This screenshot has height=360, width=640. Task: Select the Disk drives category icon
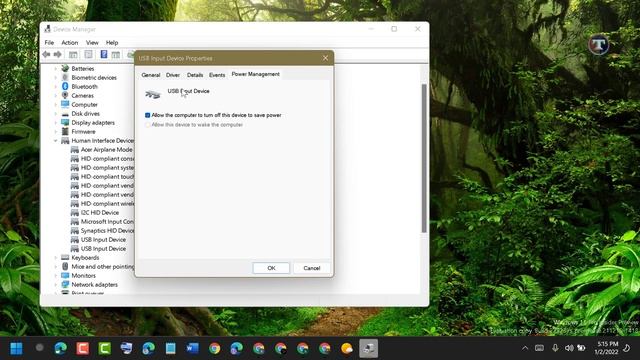click(x=65, y=113)
